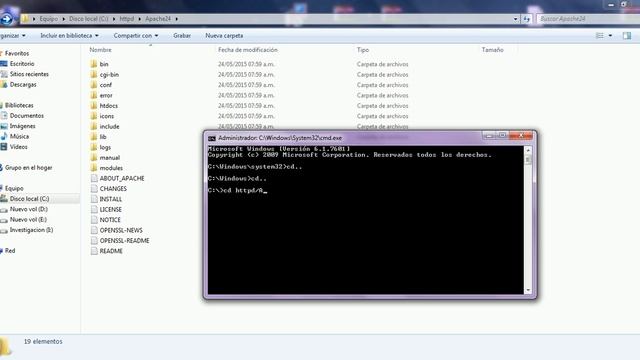Select the conf folder icon
640x360 pixels.
click(x=94, y=85)
